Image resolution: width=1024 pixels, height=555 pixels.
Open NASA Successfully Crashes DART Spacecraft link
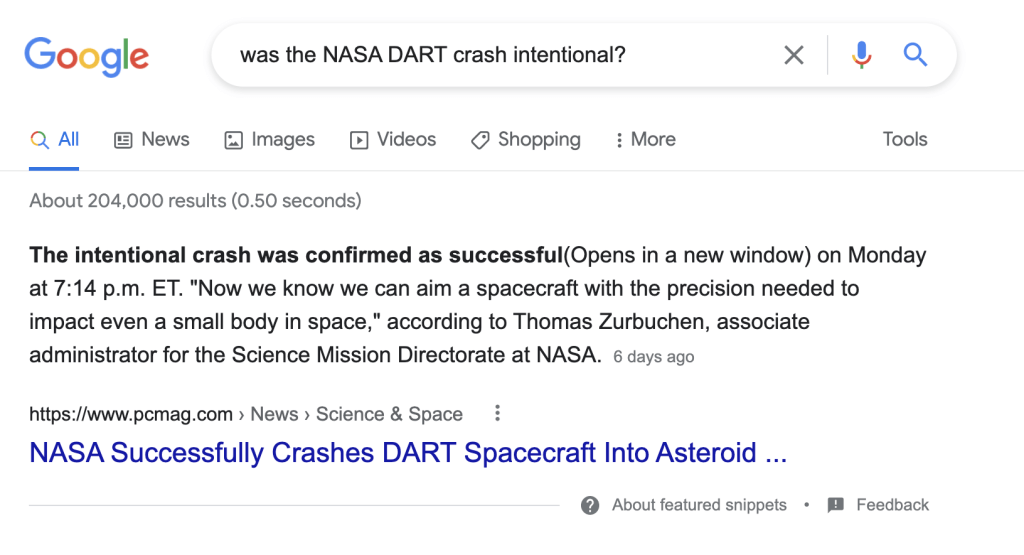[408, 452]
